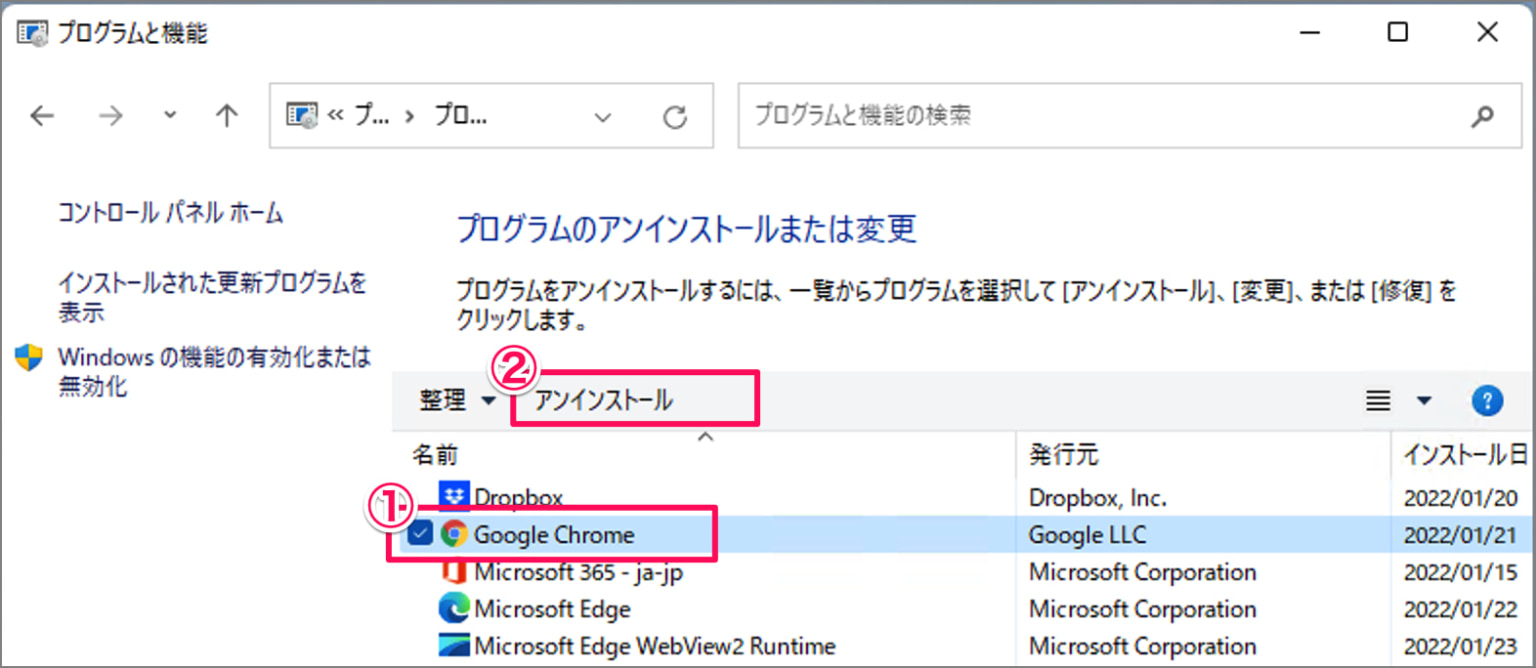1536x668 pixels.
Task: Open the help question mark icon
Action: 1488,401
